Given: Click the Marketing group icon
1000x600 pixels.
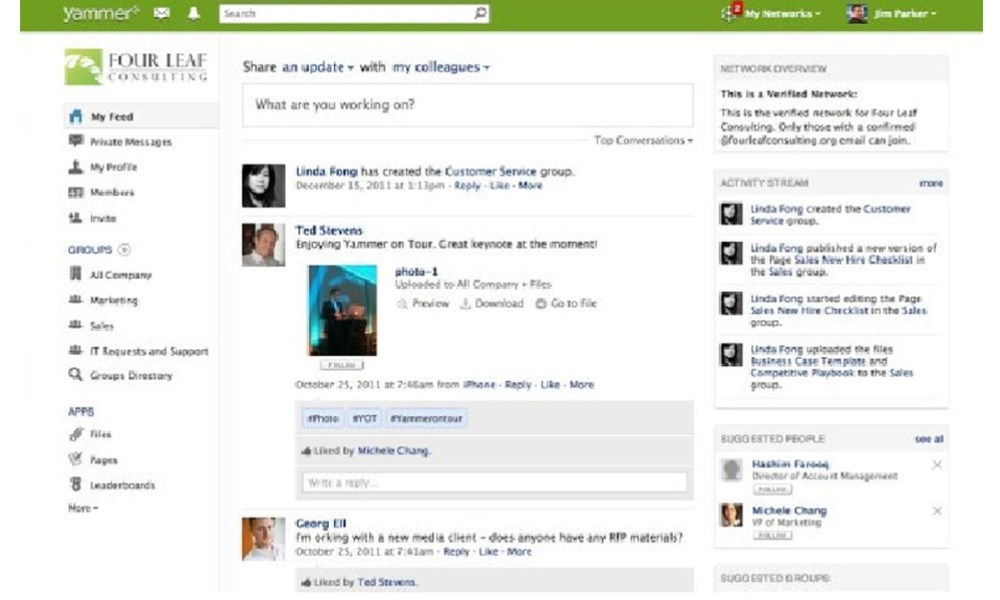Looking at the screenshot, I should [75, 300].
